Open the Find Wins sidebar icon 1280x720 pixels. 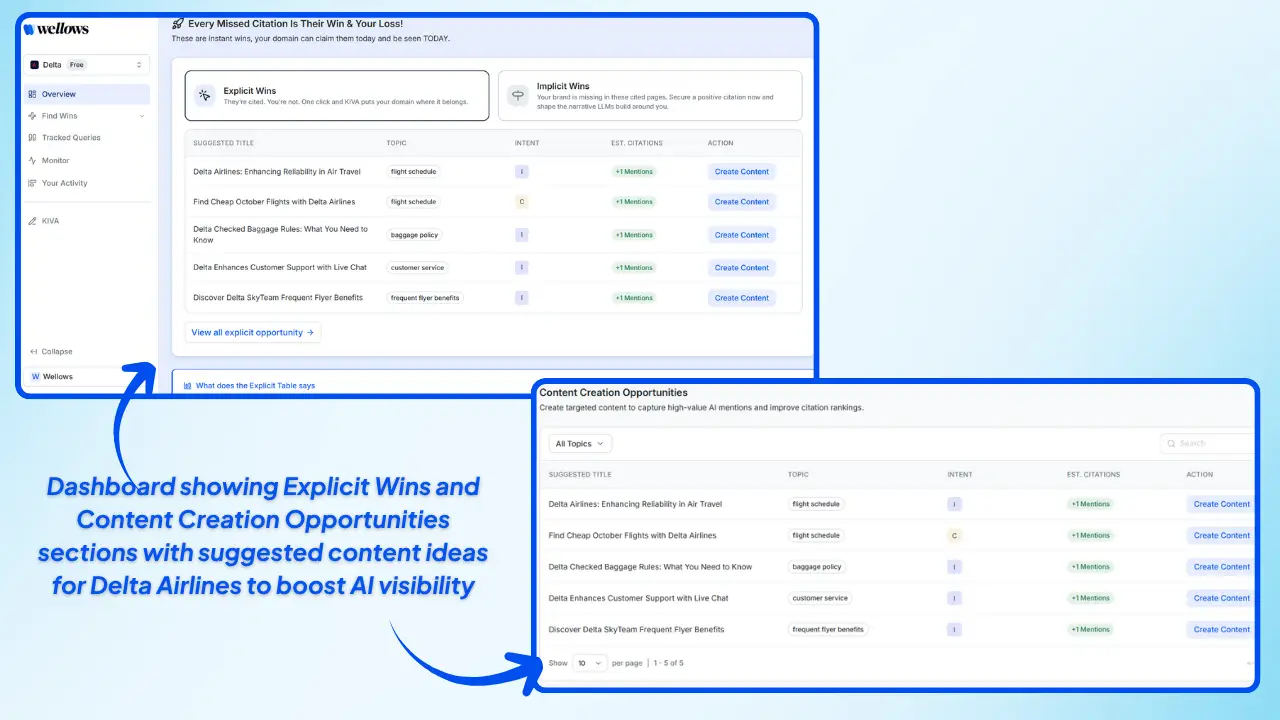coord(33,116)
